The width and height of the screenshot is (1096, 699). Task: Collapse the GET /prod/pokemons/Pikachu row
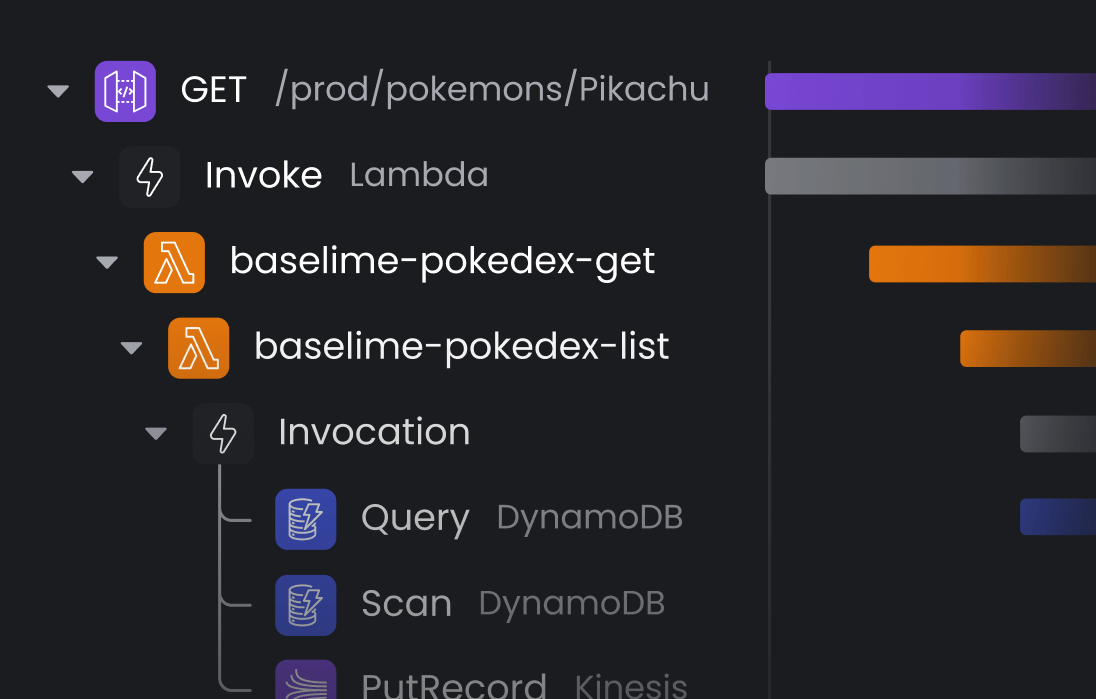pyautogui.click(x=58, y=92)
